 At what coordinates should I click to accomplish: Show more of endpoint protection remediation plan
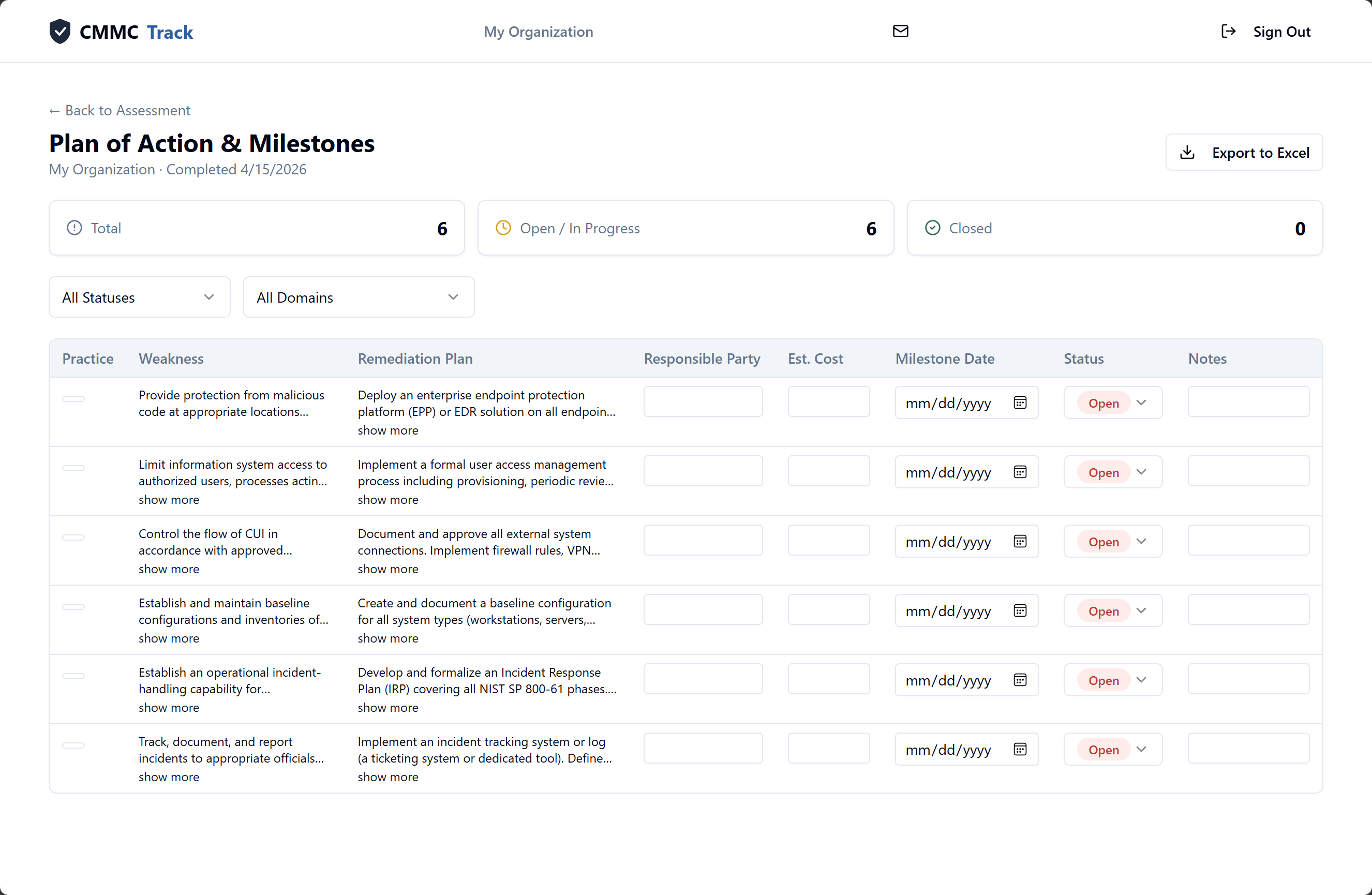pyautogui.click(x=387, y=430)
